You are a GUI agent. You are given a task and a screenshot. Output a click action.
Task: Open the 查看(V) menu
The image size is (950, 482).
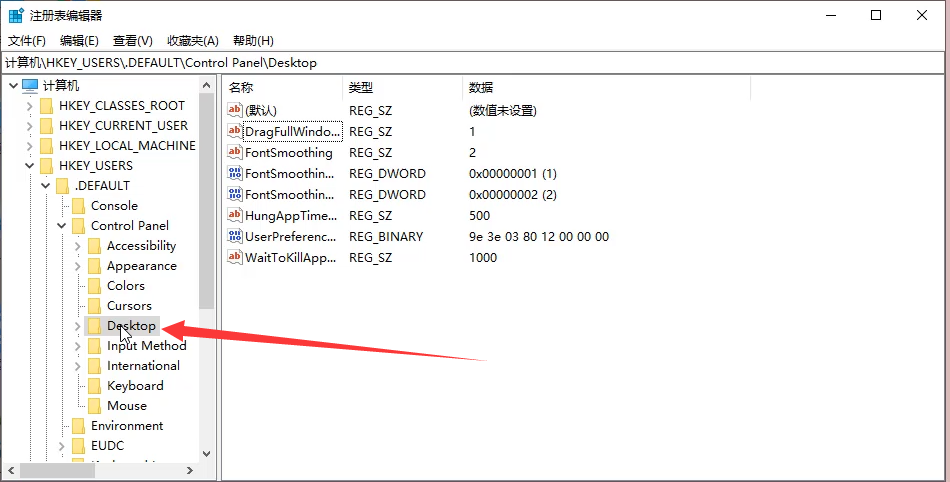(133, 41)
